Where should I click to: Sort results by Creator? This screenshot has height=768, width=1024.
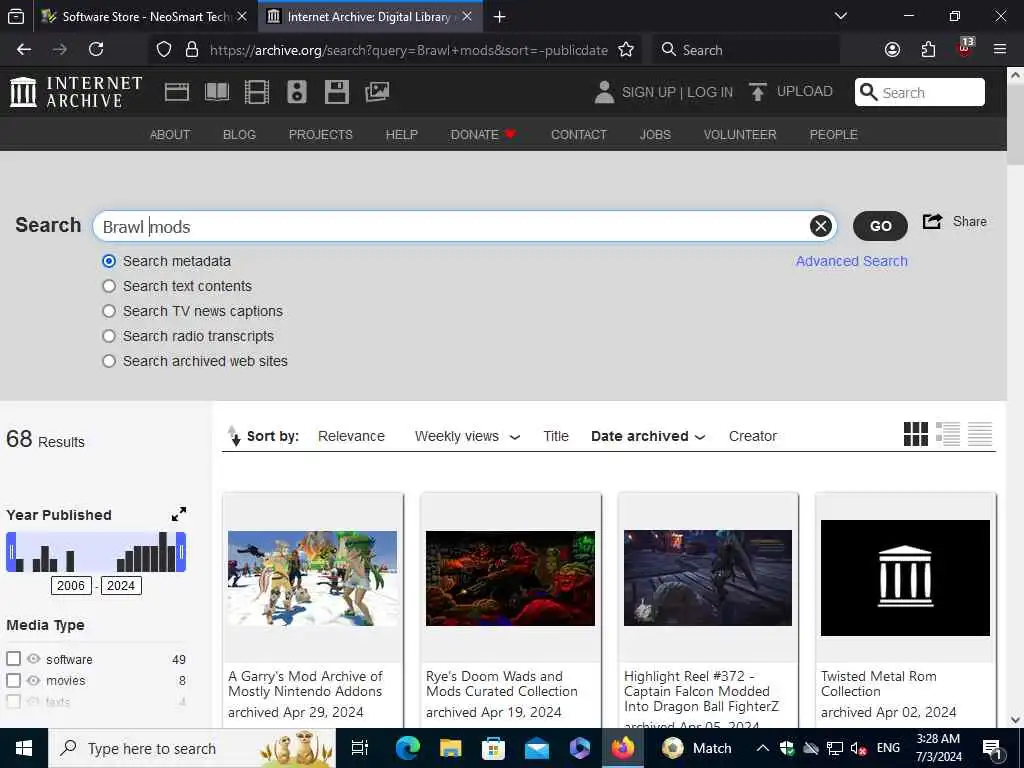point(752,436)
